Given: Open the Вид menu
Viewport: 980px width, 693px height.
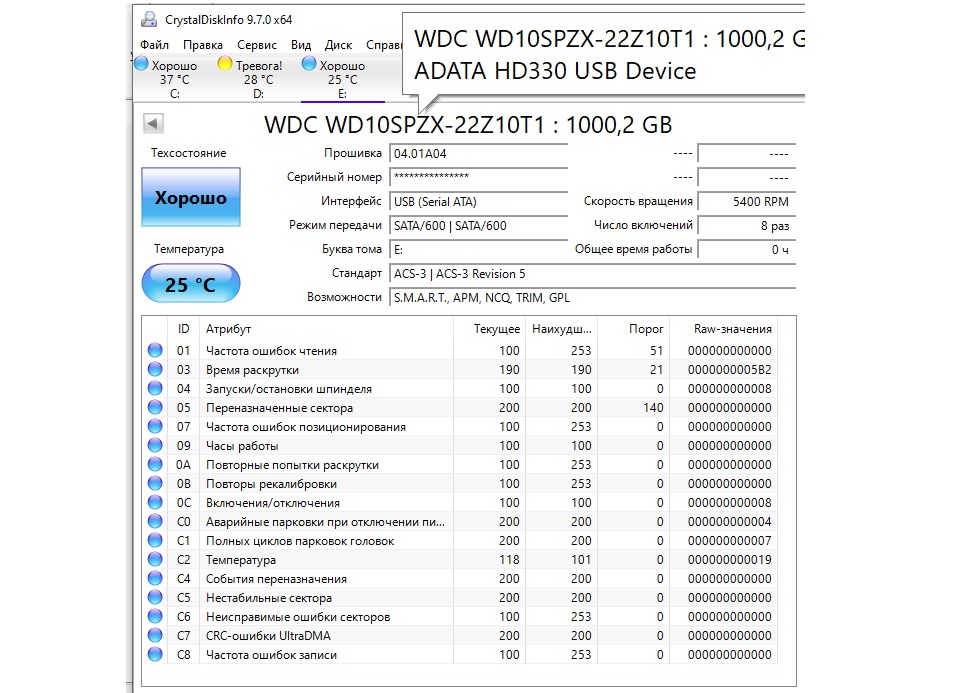Looking at the screenshot, I should click(301, 45).
